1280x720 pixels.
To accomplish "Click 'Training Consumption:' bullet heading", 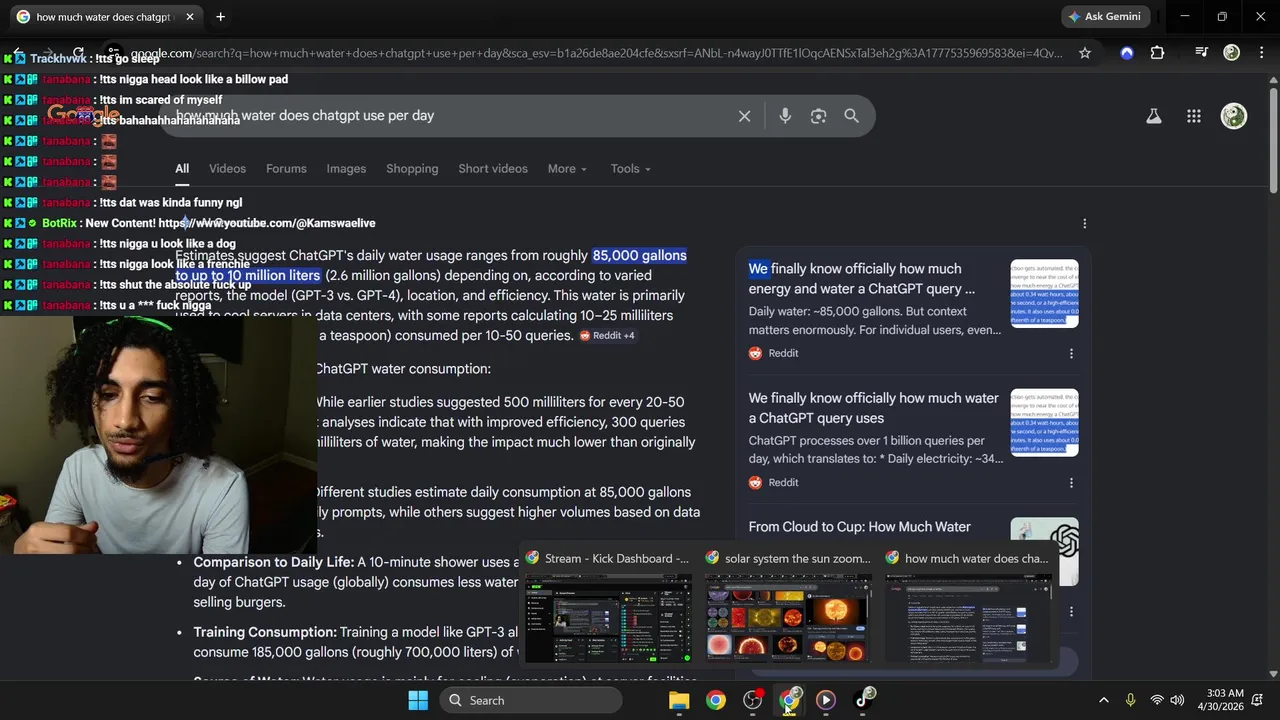I will [x=265, y=632].
